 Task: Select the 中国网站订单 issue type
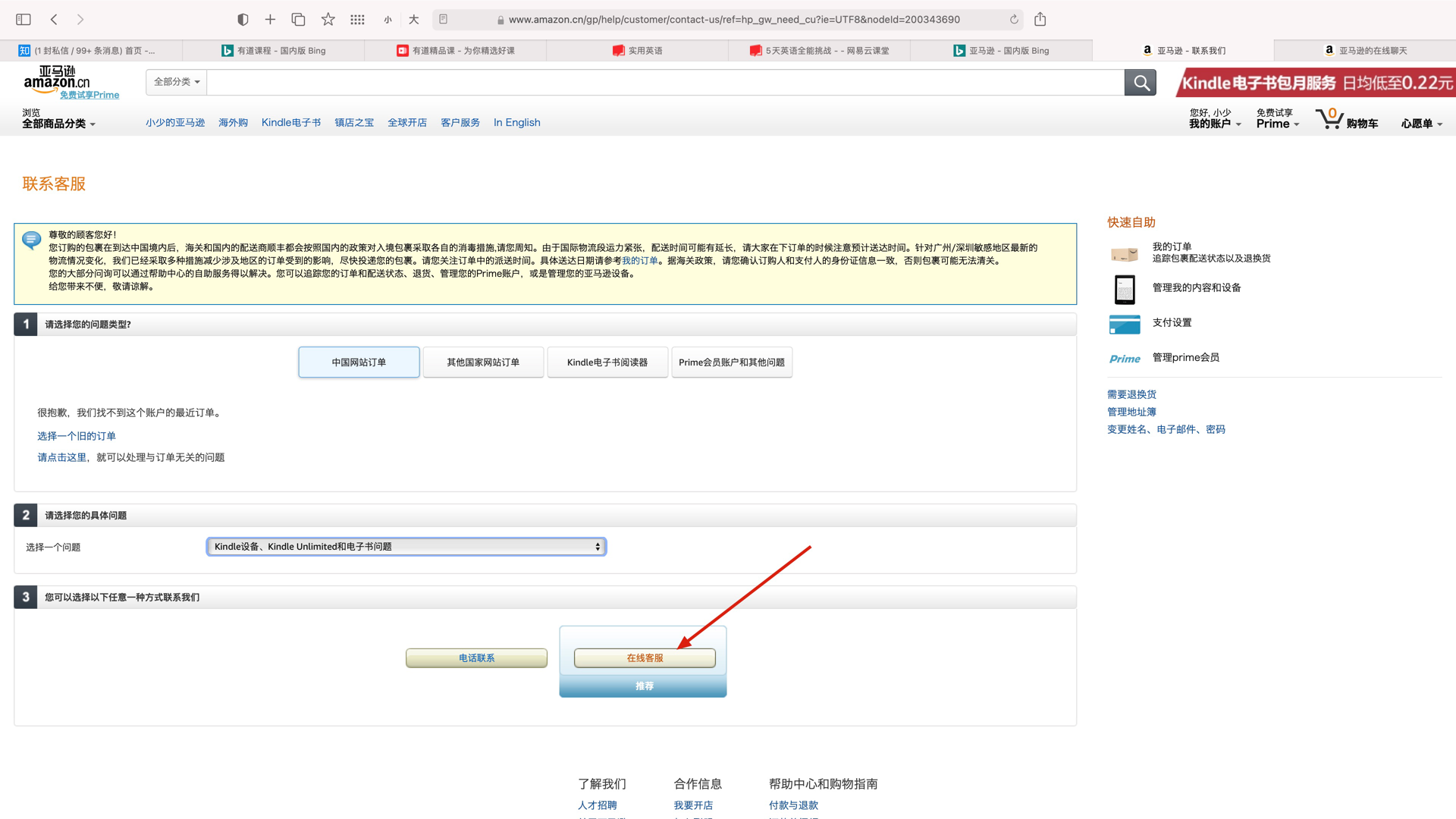[x=359, y=362]
